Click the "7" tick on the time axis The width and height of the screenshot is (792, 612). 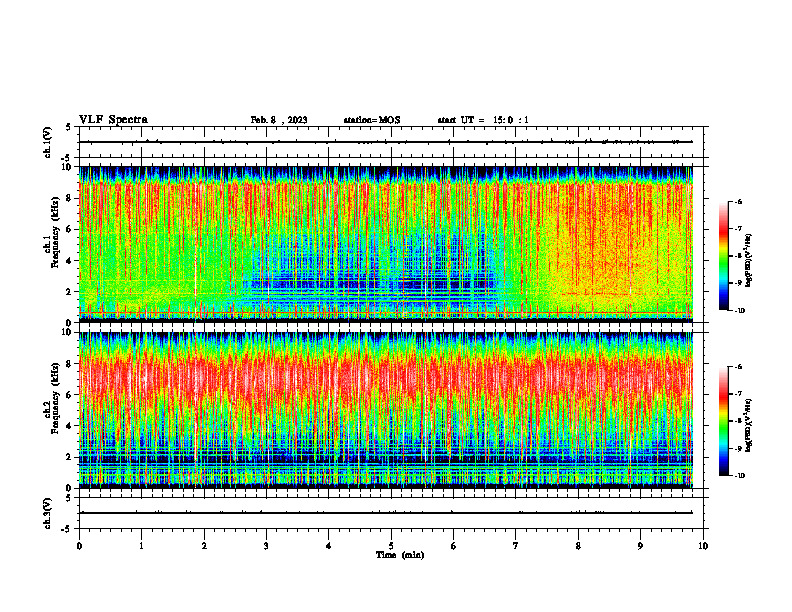[516, 546]
